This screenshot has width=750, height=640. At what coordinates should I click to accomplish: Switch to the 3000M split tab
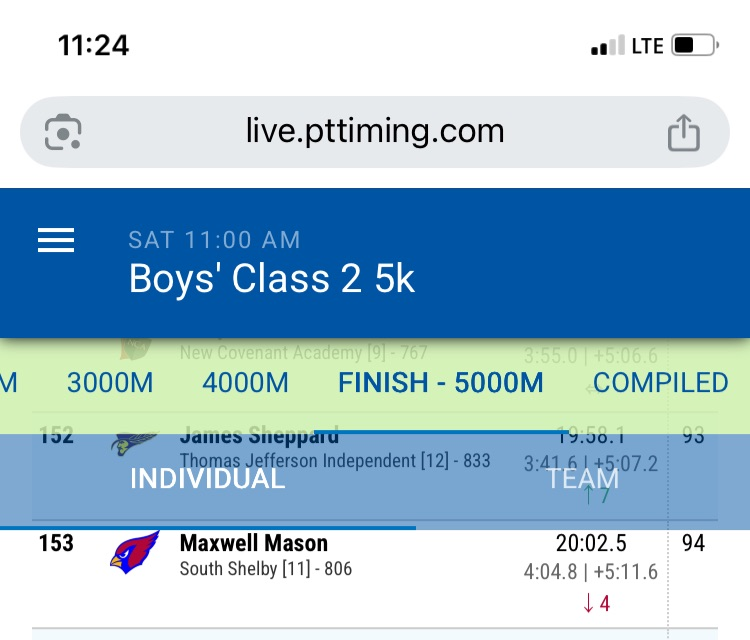point(110,383)
